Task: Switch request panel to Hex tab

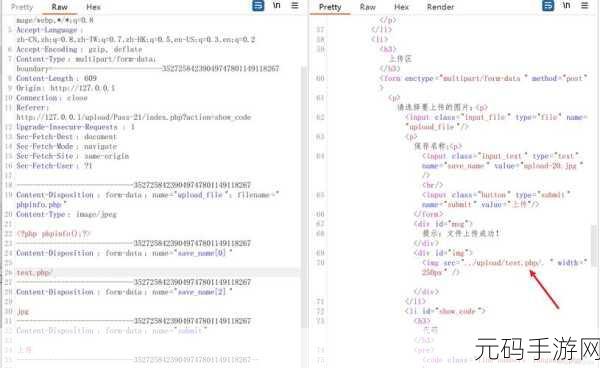Action: [93, 7]
